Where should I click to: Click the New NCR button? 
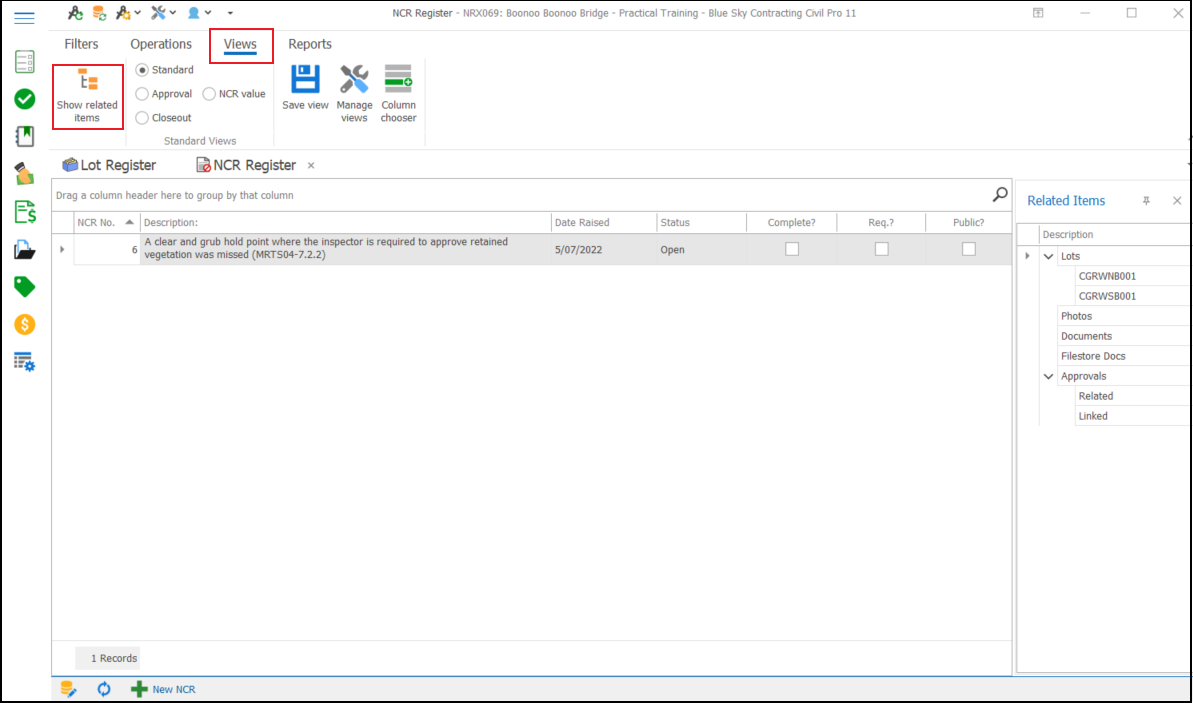[164, 689]
